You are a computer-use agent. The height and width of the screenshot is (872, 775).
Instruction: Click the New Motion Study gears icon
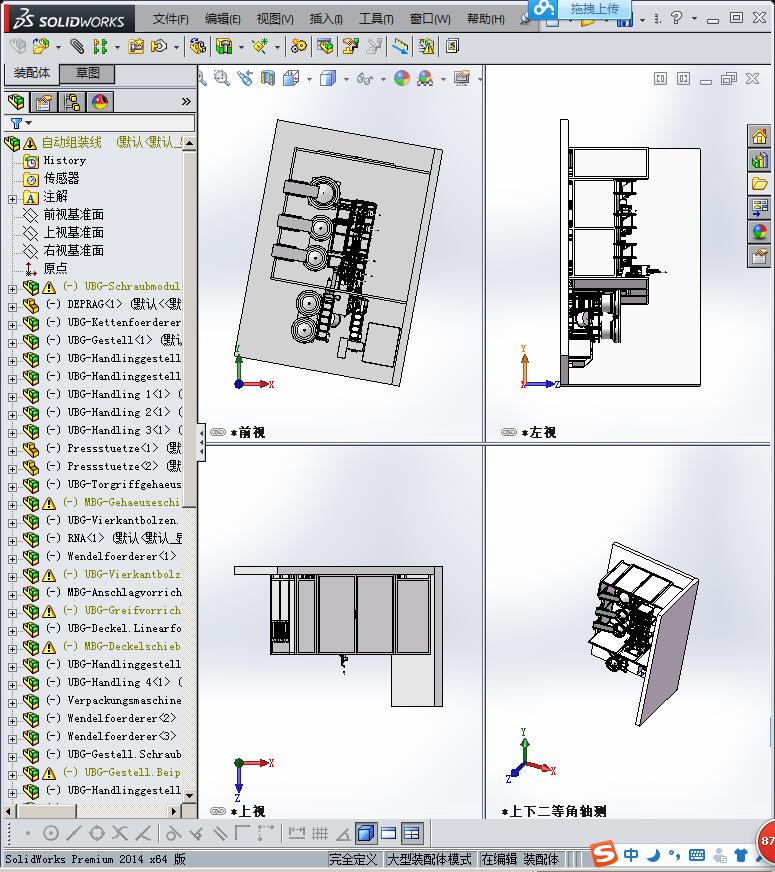click(299, 46)
